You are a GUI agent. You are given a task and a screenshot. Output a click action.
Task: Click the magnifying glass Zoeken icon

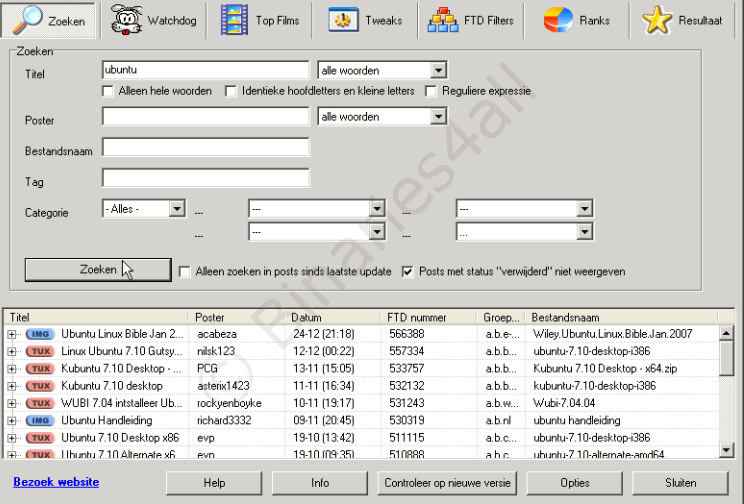[x=27, y=20]
